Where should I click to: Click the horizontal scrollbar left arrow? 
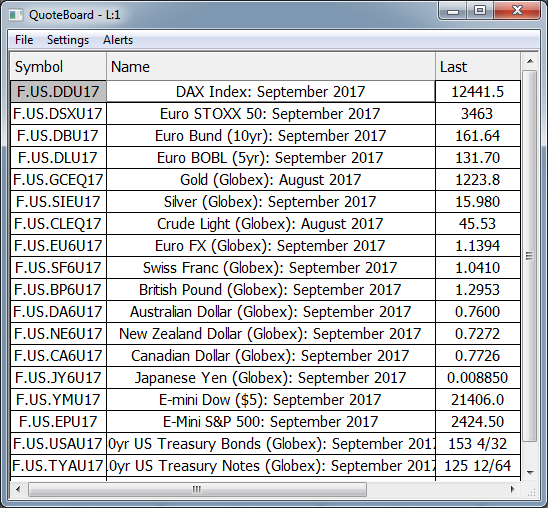click(18, 489)
